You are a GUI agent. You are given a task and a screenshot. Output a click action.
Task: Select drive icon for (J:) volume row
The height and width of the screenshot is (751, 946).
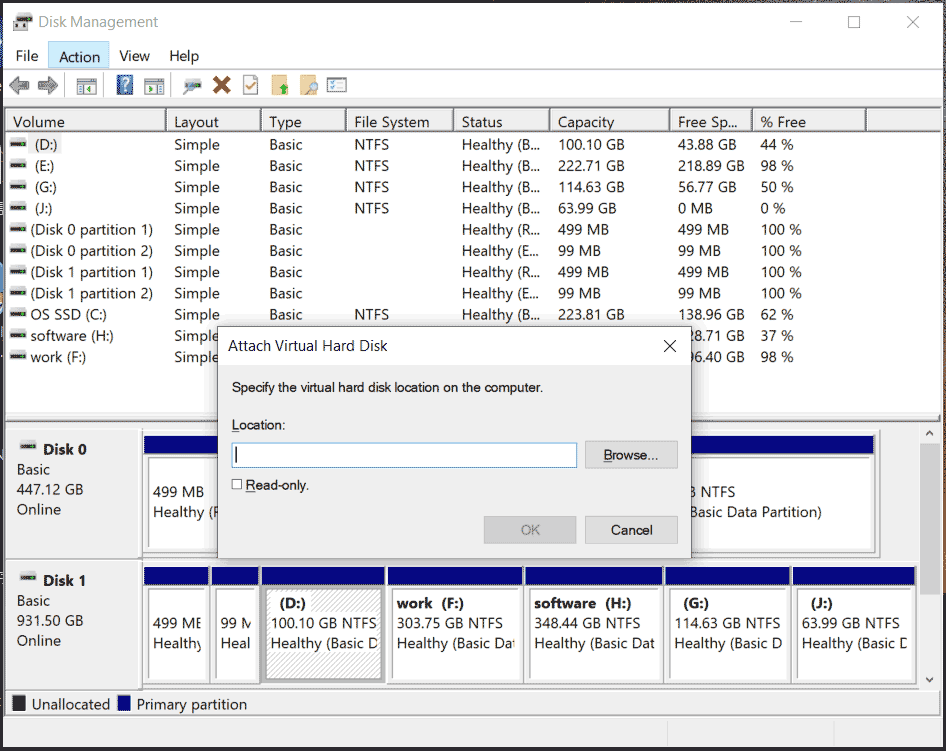[18, 208]
